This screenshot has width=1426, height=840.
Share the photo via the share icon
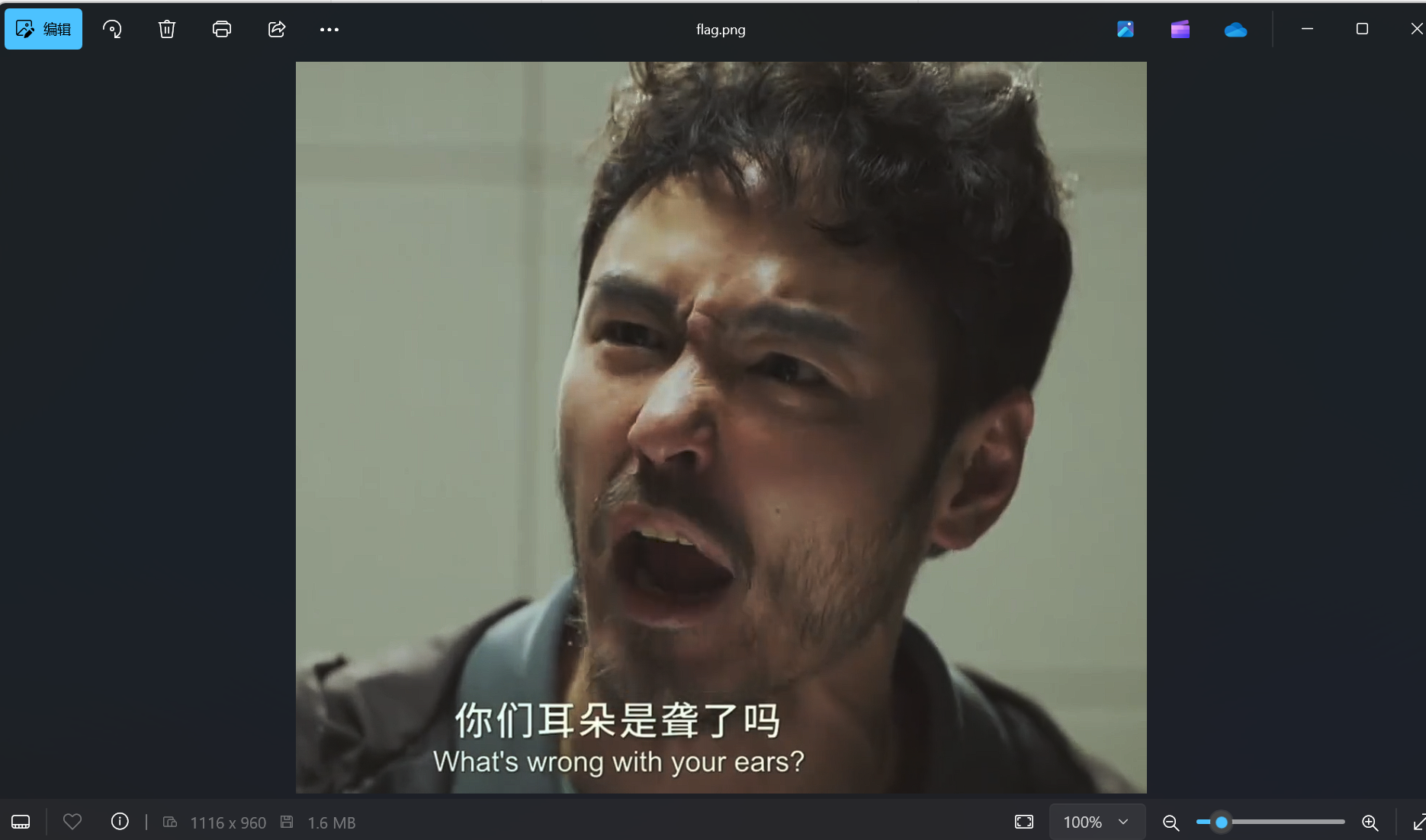point(277,29)
